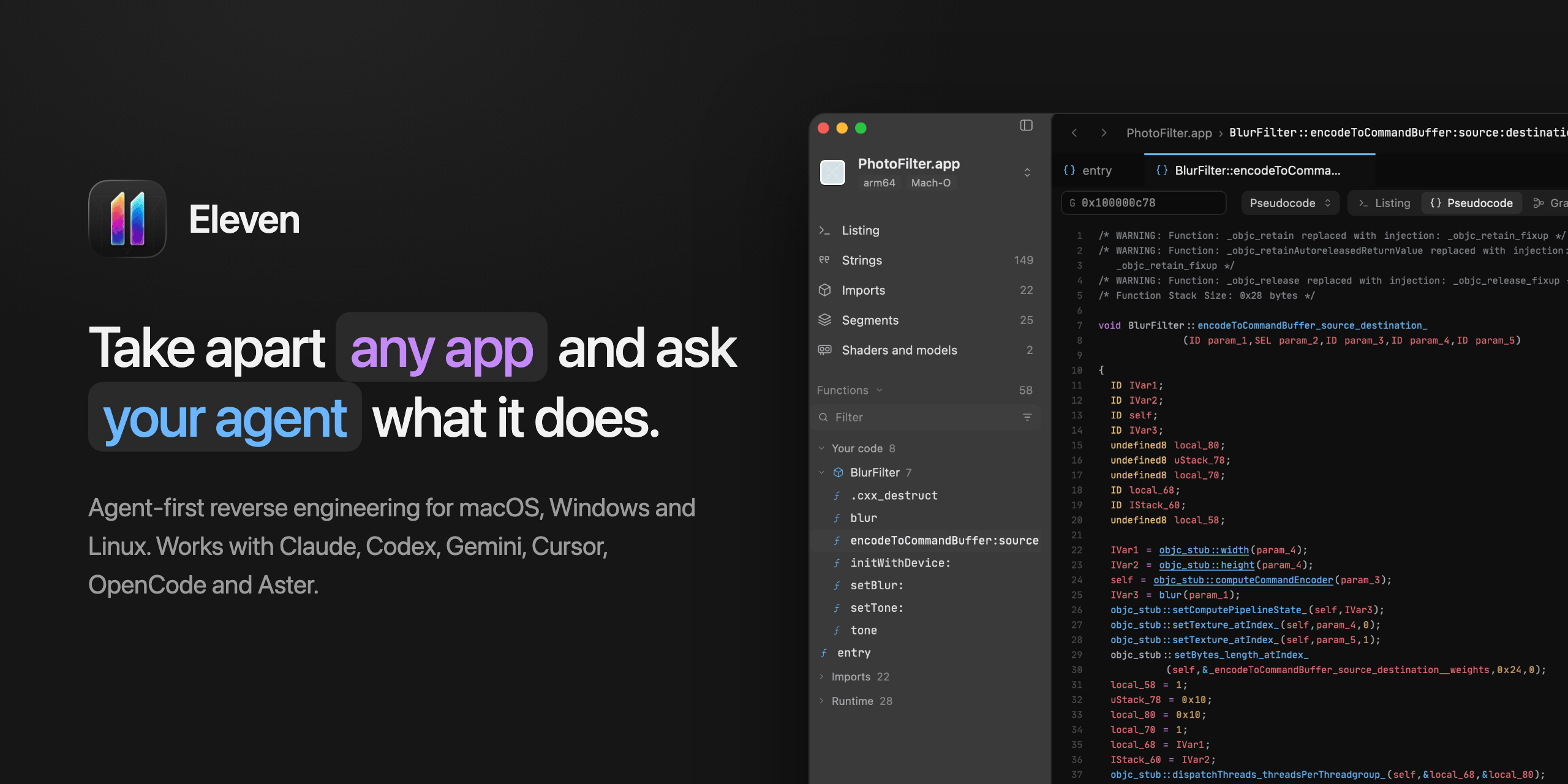
Task: Follow objc_stub::computeCommandEncoder link
Action: click(x=1243, y=580)
